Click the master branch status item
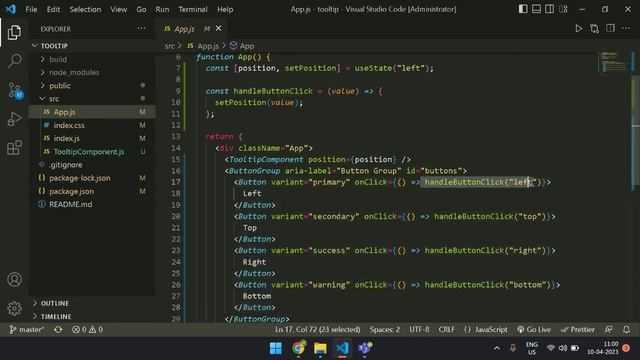Image resolution: width=640 pixels, height=360 pixels. [27, 329]
